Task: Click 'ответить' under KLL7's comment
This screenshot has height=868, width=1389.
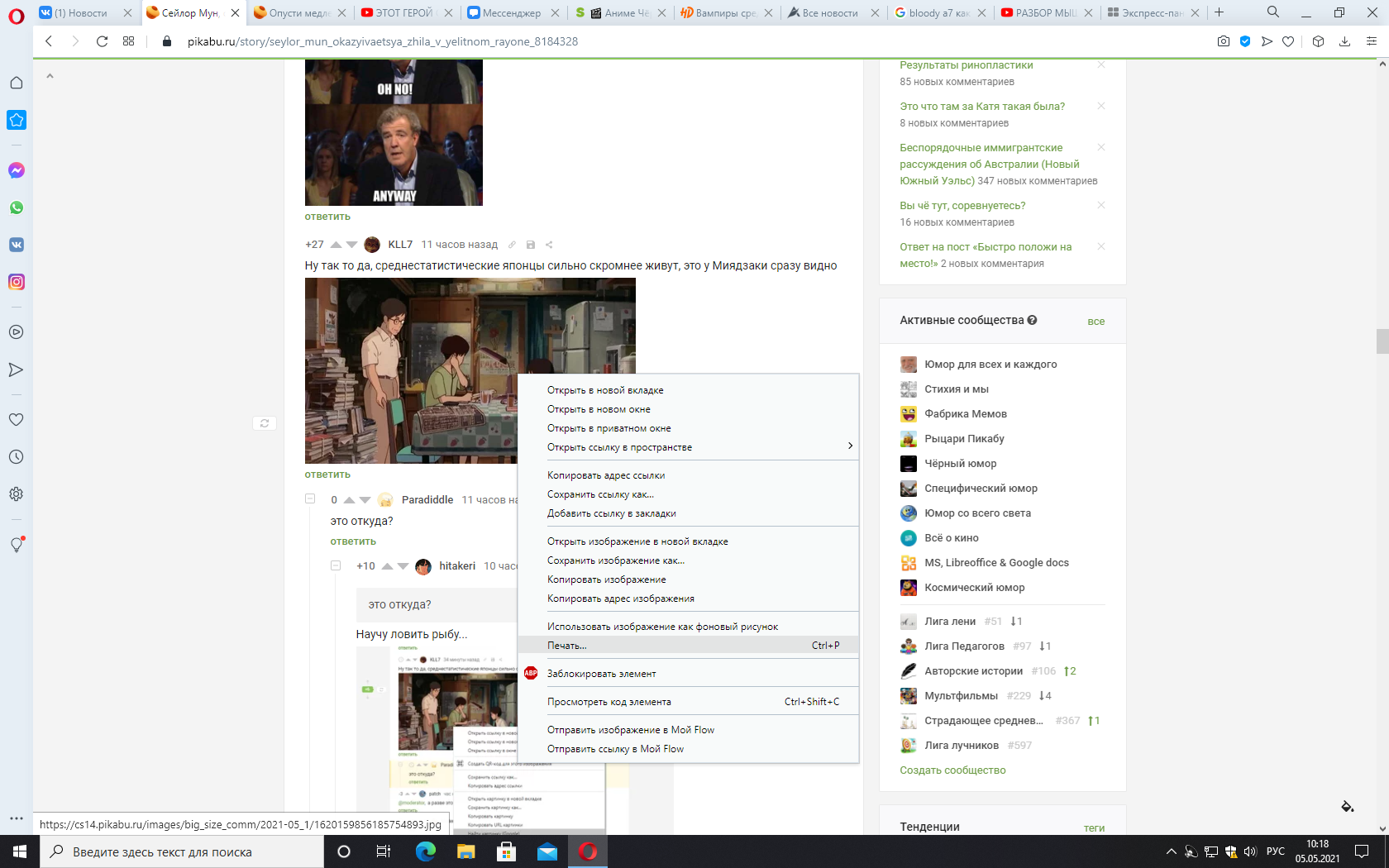Action: tap(327, 475)
